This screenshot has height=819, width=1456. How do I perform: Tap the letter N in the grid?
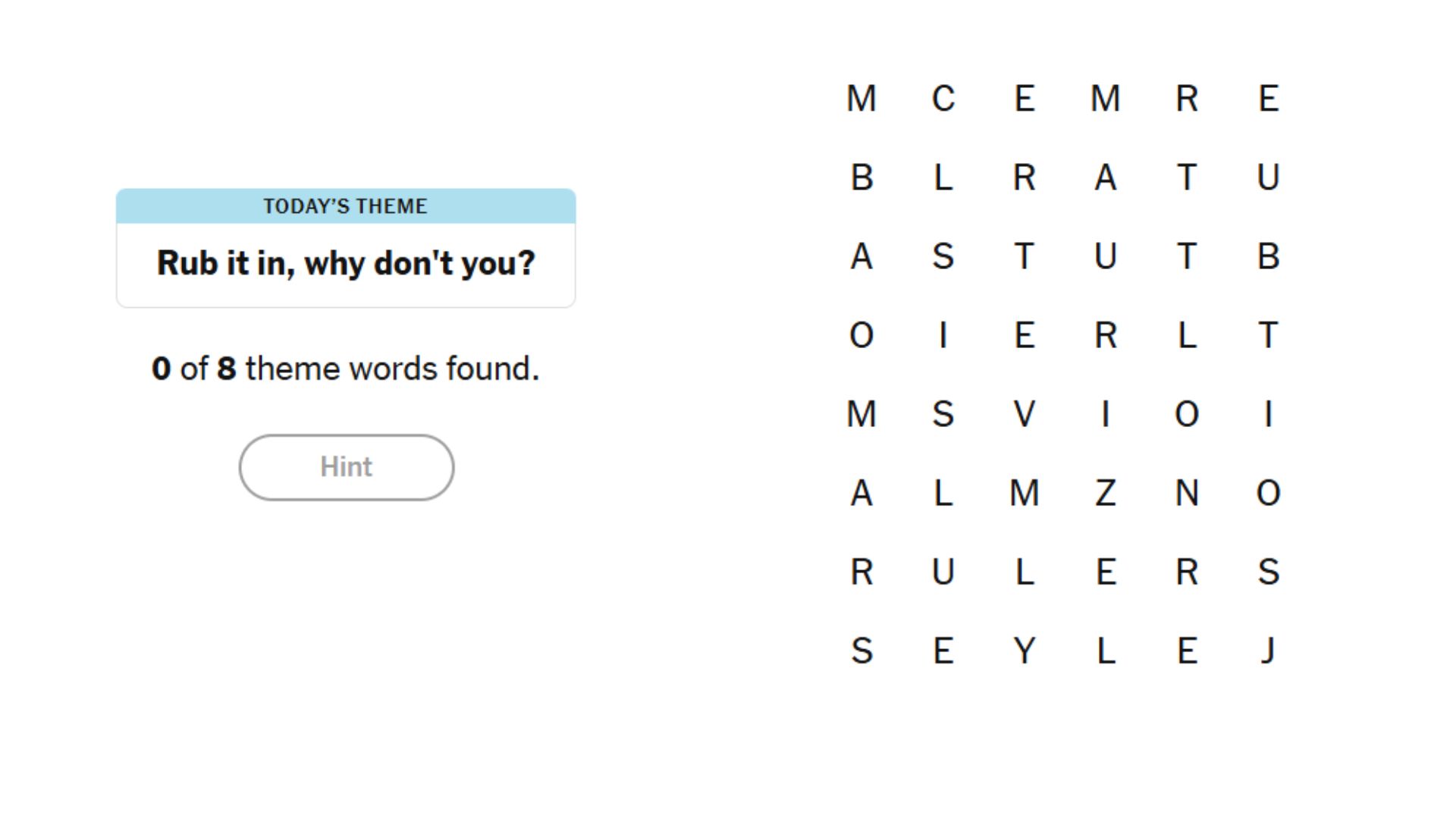pyautogui.click(x=1187, y=493)
